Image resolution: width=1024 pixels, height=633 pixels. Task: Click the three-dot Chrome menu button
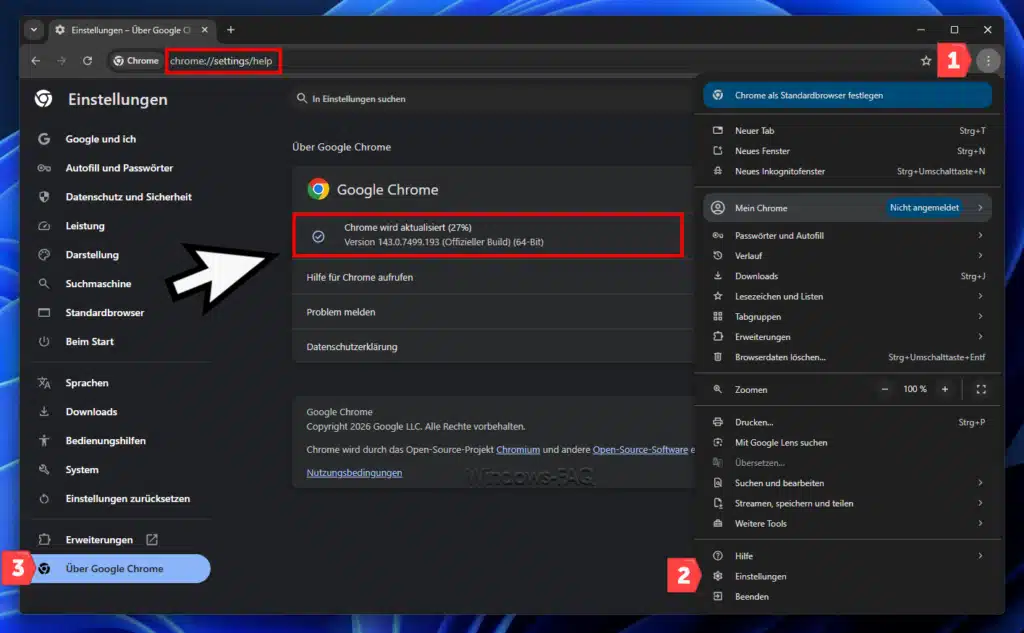tap(988, 60)
